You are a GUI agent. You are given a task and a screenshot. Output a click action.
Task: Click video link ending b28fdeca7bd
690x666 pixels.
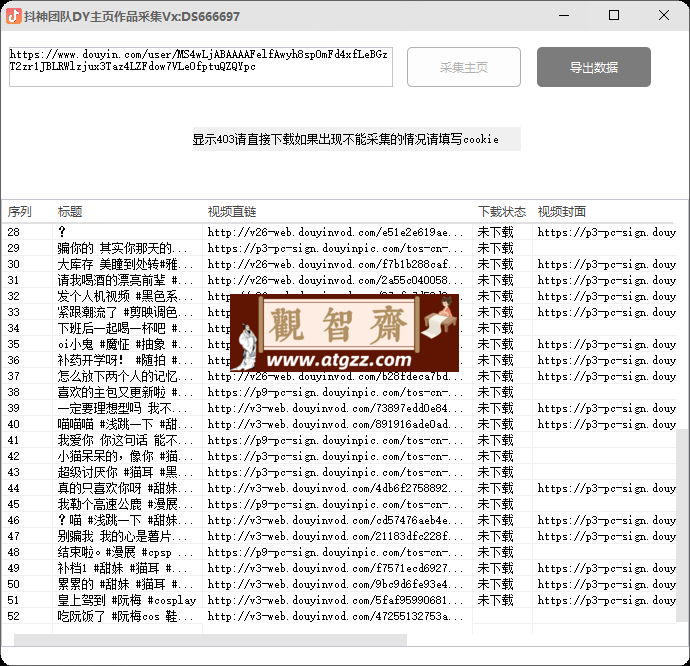tap(335, 376)
